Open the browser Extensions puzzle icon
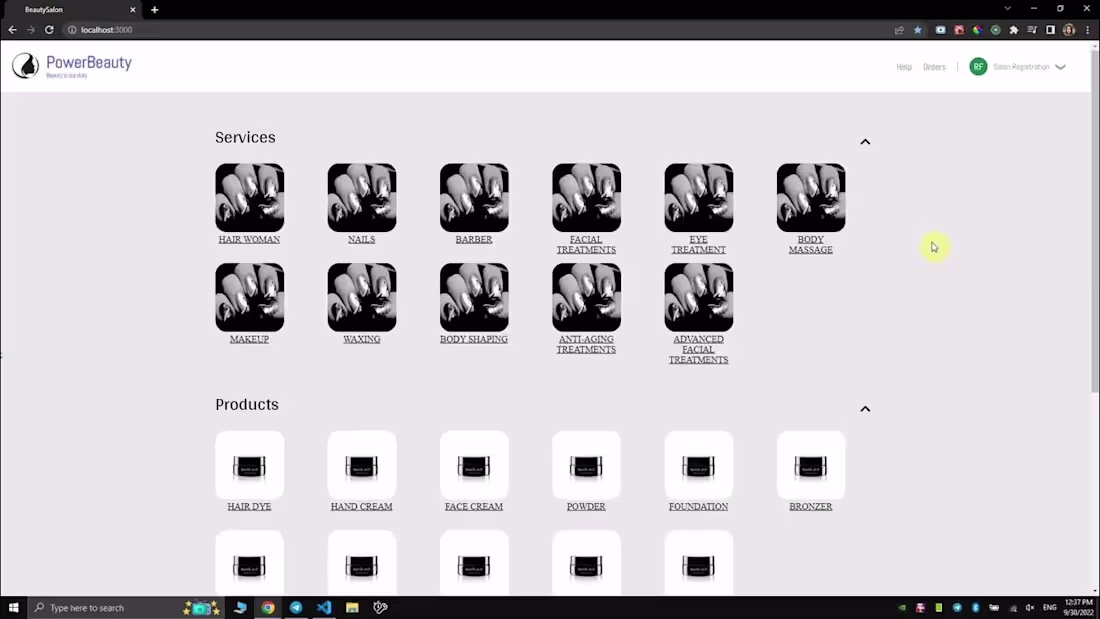Screen dimensions: 1100x619 click(1013, 30)
